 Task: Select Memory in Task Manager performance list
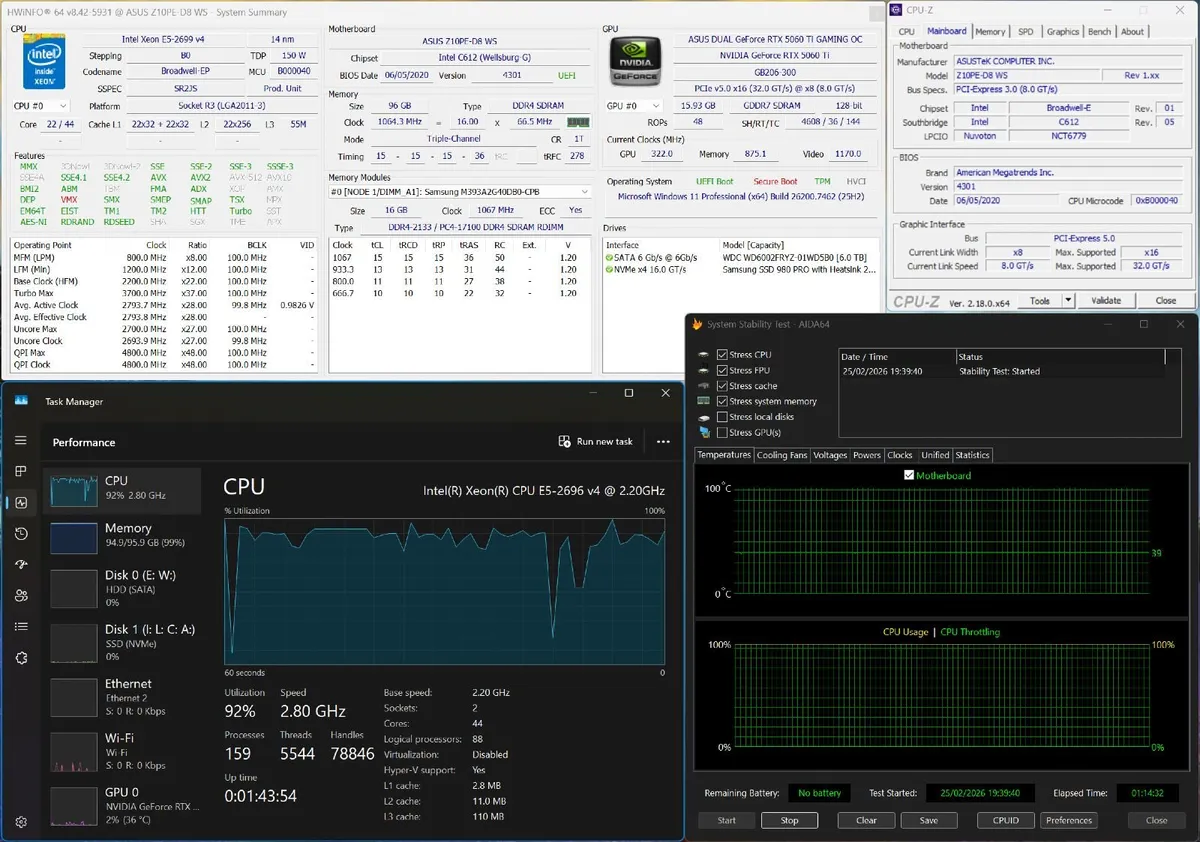coord(121,537)
